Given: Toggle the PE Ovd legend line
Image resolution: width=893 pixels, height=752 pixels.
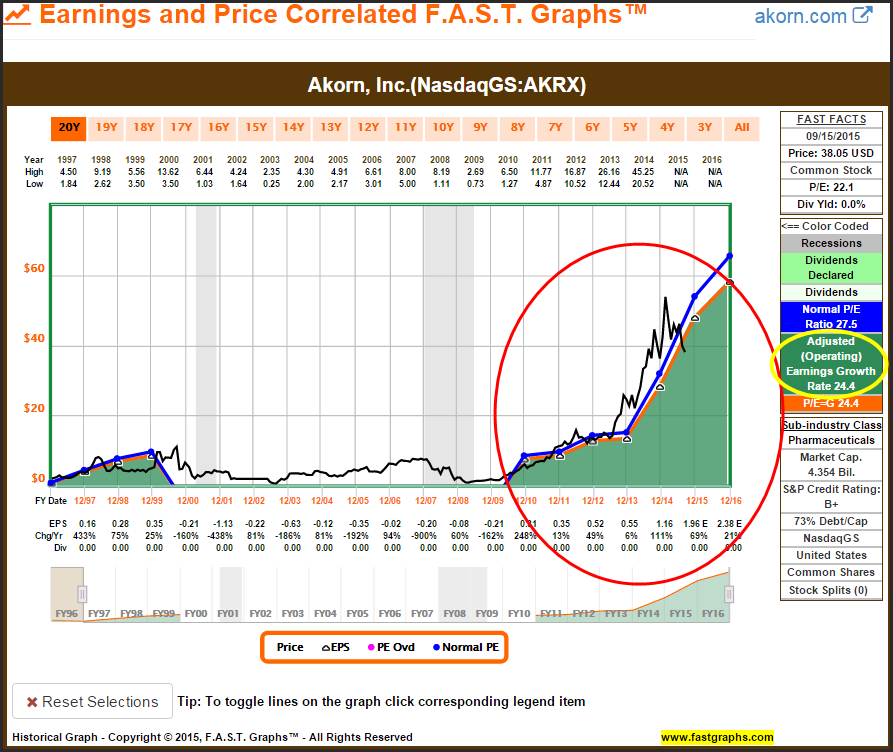Looking at the screenshot, I should tap(393, 647).
